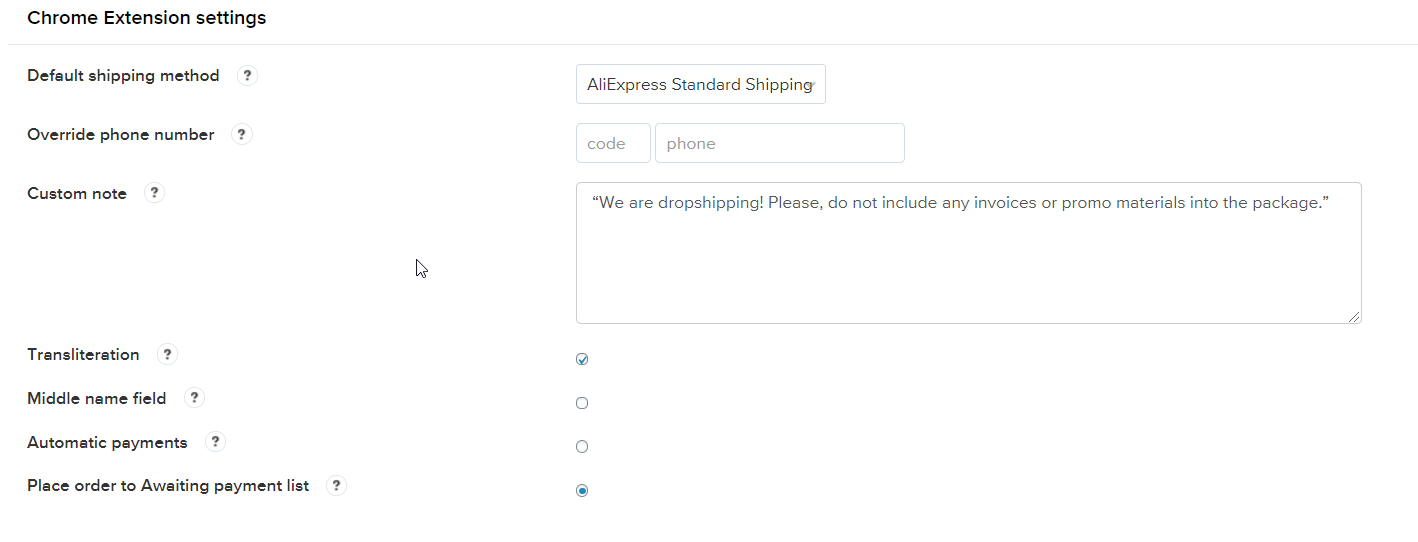Focus the phone country code field
1418x542 pixels.
coord(613,143)
